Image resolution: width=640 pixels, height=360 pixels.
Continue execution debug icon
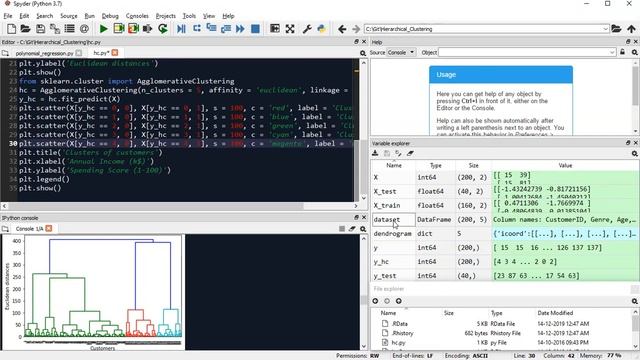[240, 29]
